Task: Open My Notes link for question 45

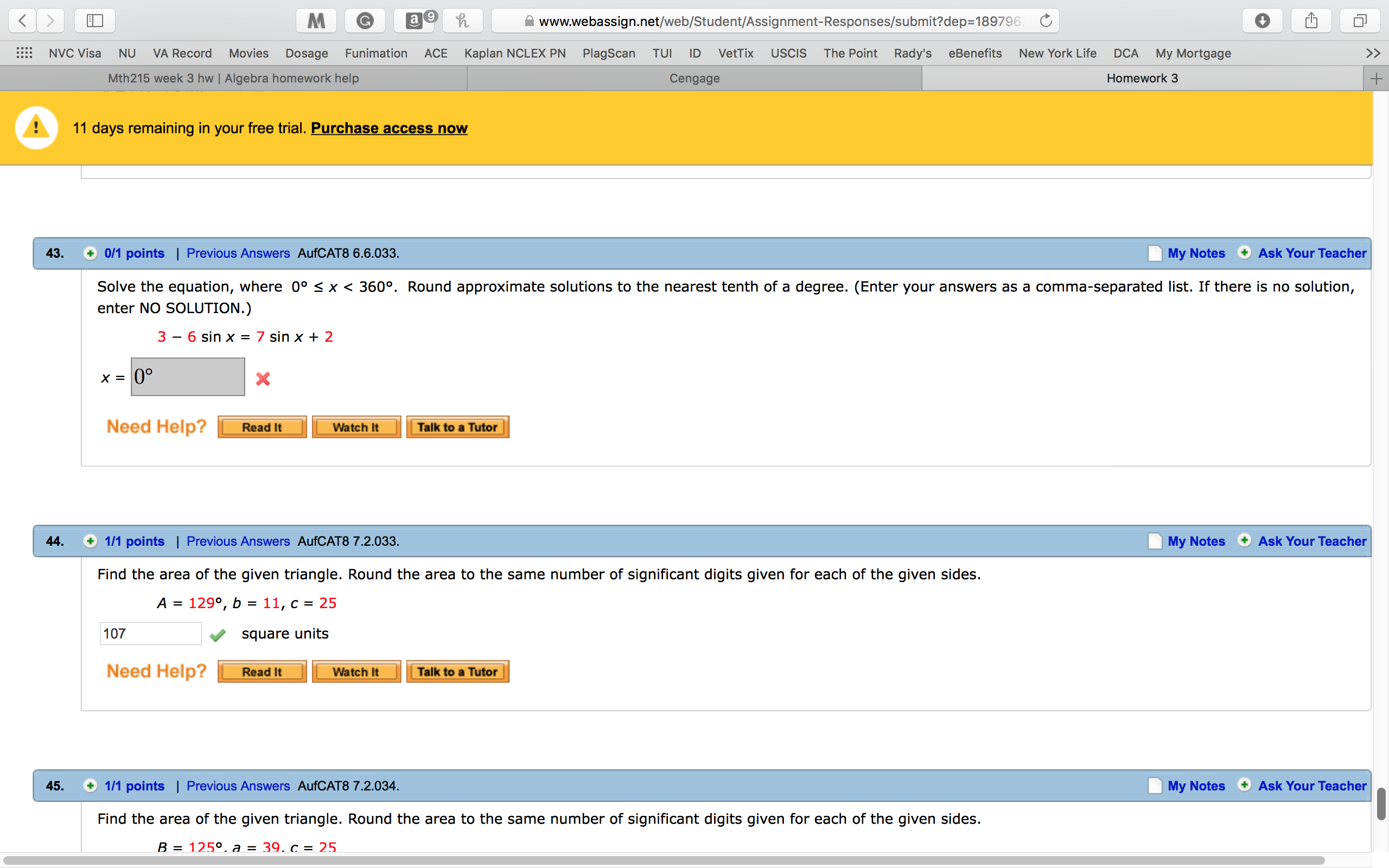Action: pyautogui.click(x=1196, y=786)
